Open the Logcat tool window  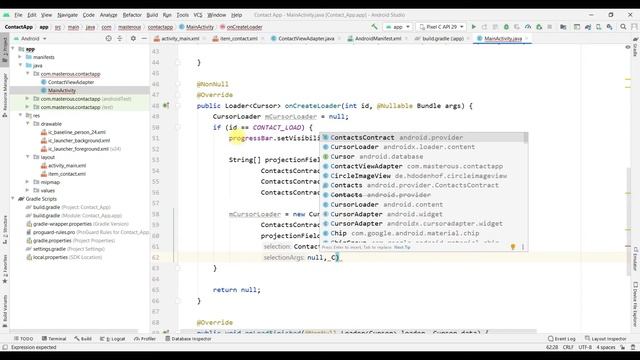tap(113, 339)
